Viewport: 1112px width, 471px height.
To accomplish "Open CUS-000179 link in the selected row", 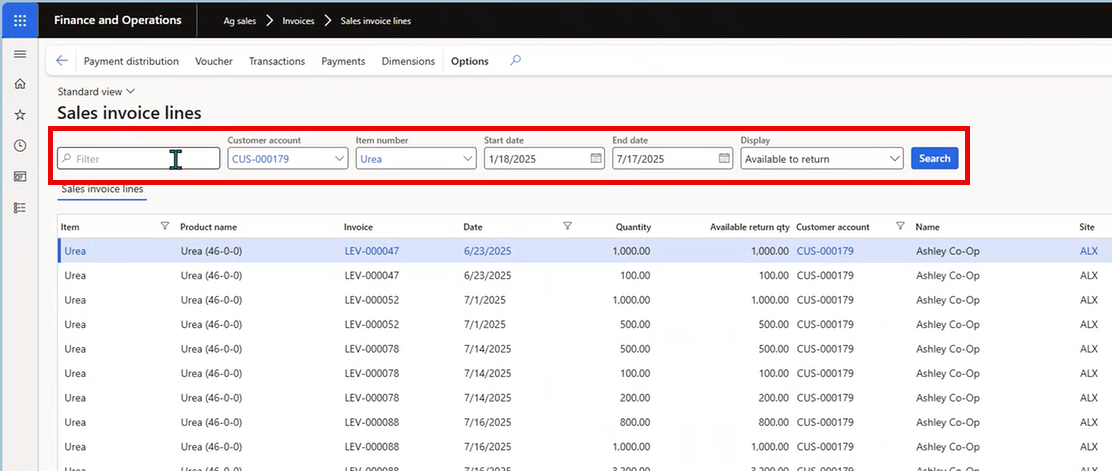I will pyautogui.click(x=825, y=251).
